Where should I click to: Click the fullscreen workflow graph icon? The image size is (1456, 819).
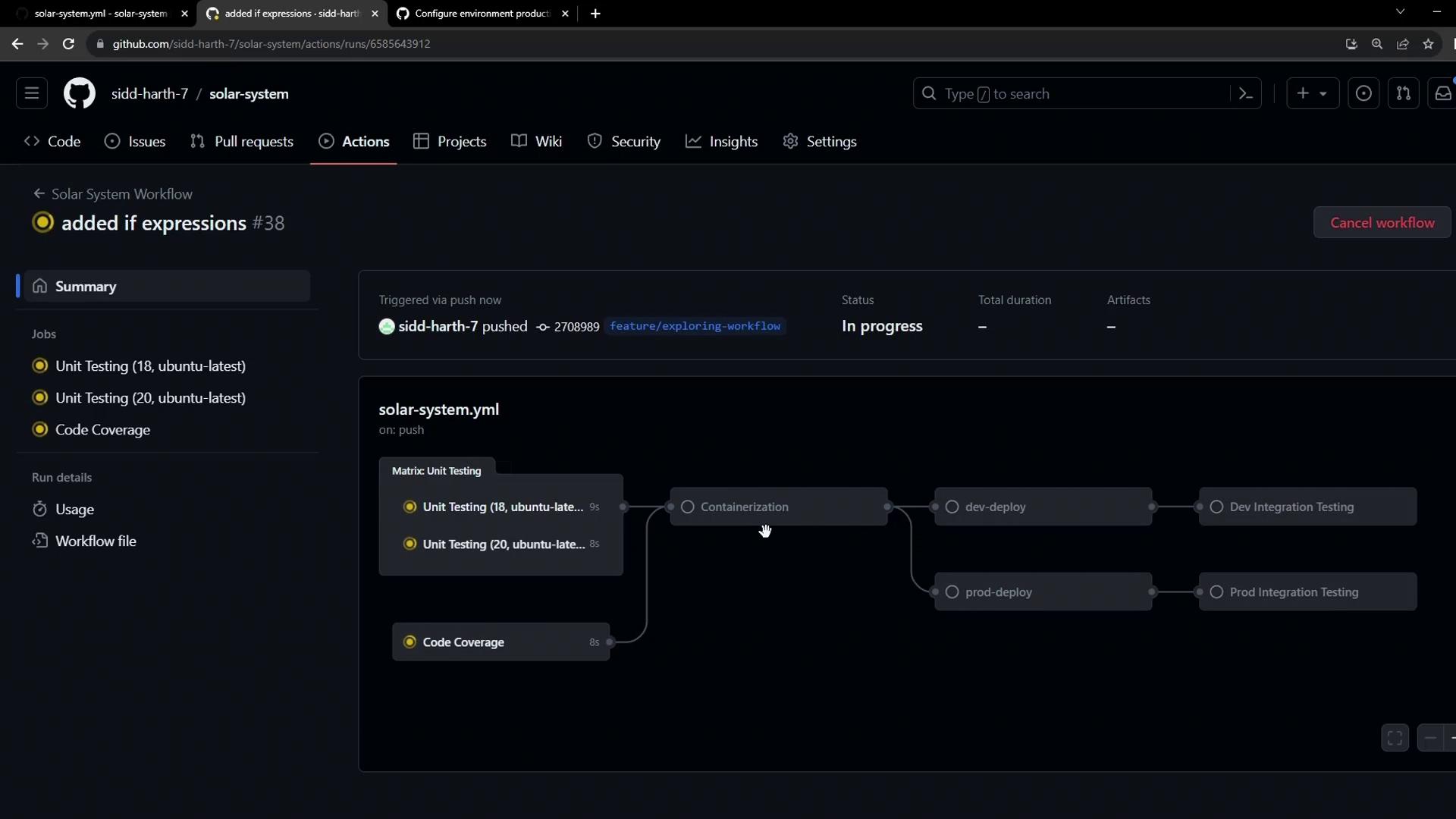click(1395, 738)
